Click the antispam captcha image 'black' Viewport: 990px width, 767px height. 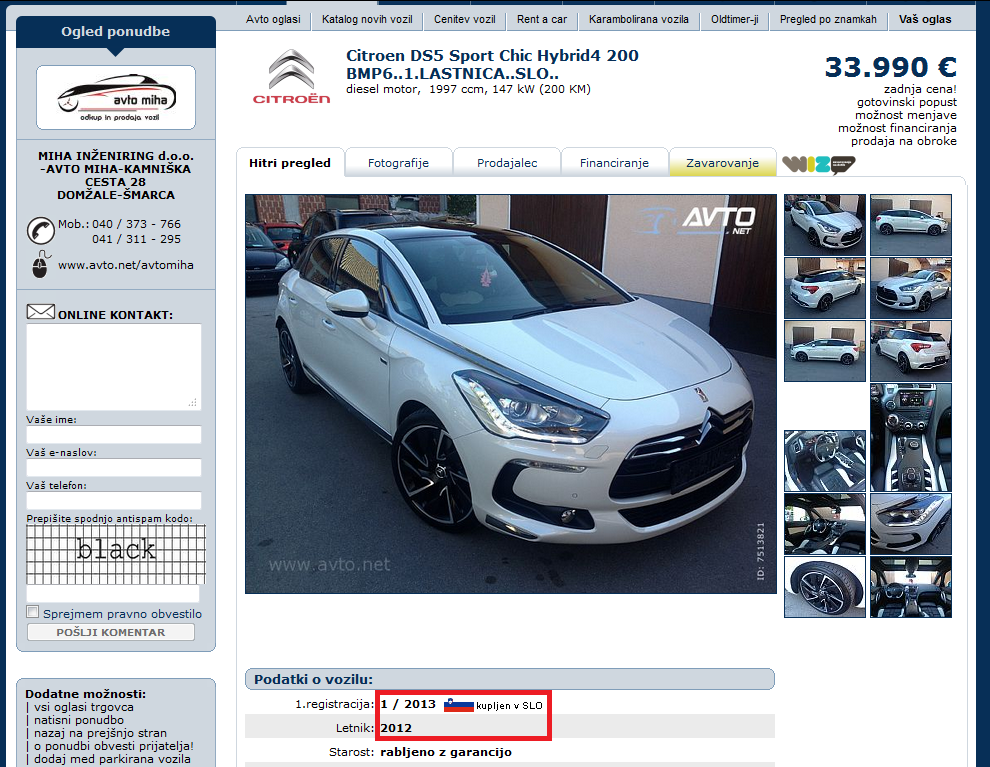tap(116, 554)
